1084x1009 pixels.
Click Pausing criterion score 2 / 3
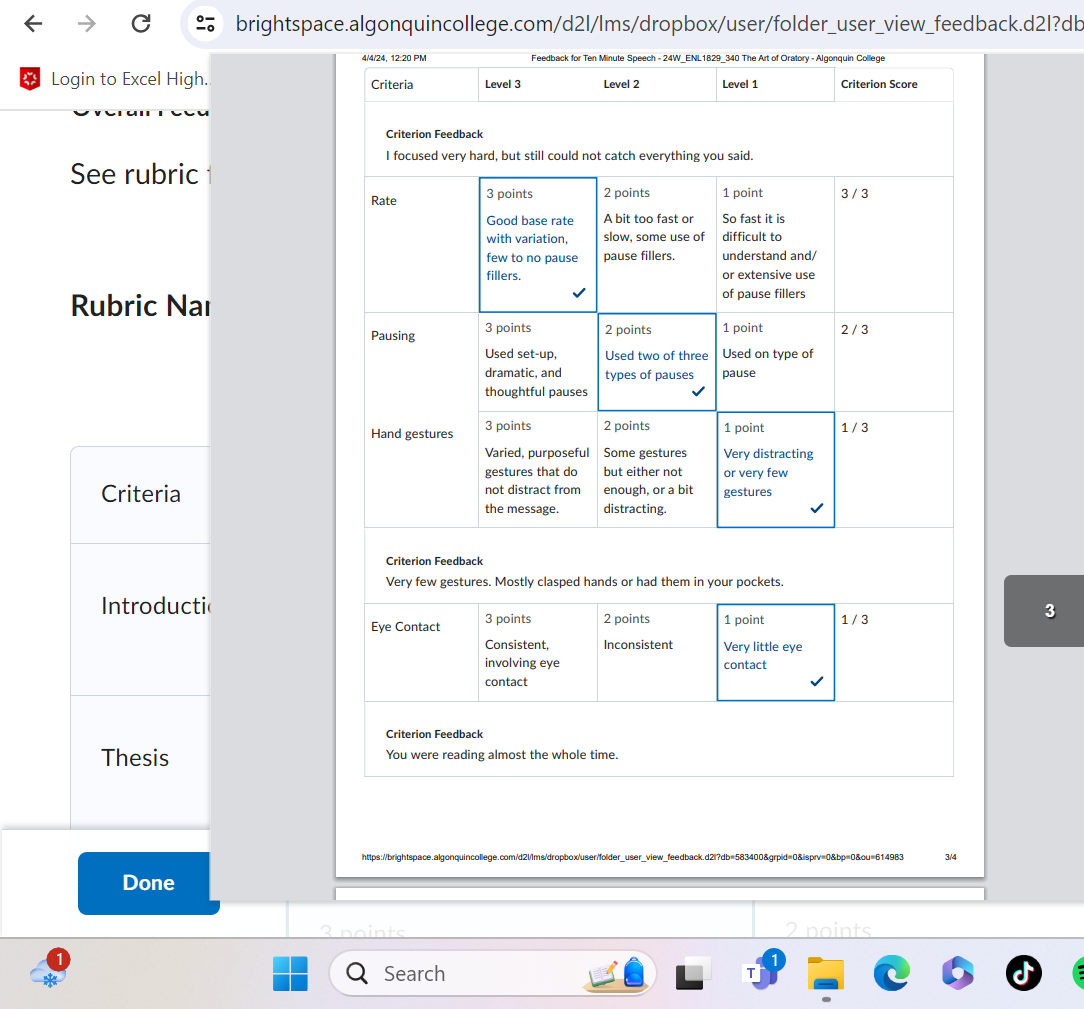(x=854, y=330)
